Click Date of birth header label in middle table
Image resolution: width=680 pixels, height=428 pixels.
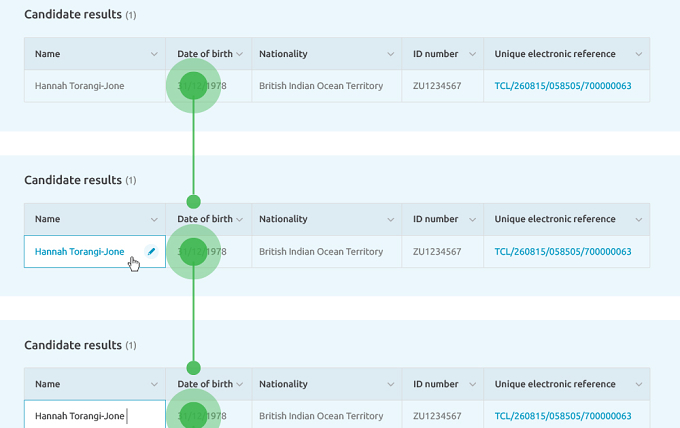[x=205, y=219]
